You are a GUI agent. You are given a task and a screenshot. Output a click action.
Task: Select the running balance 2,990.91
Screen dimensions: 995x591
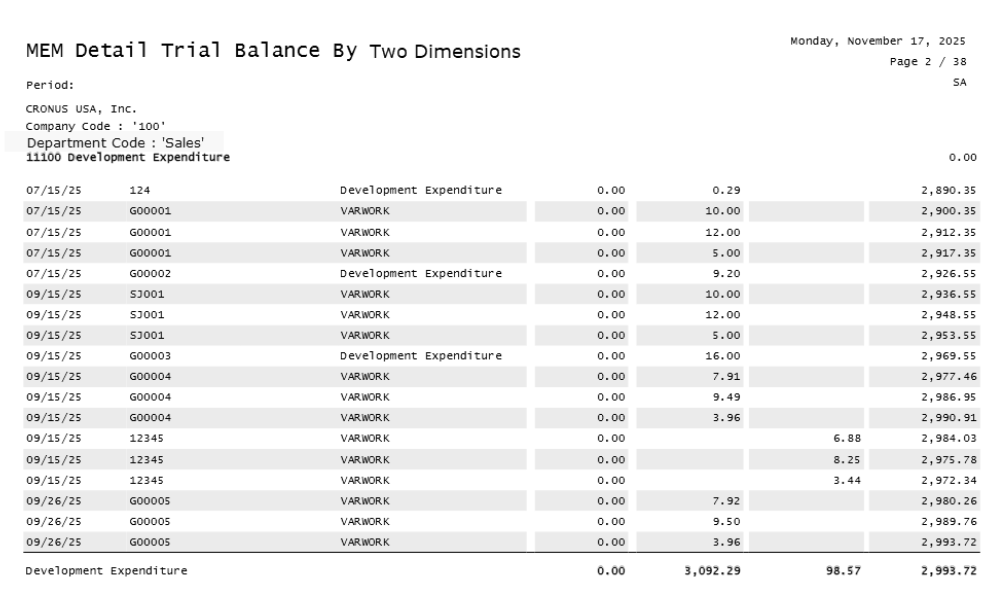pyautogui.click(x=949, y=418)
